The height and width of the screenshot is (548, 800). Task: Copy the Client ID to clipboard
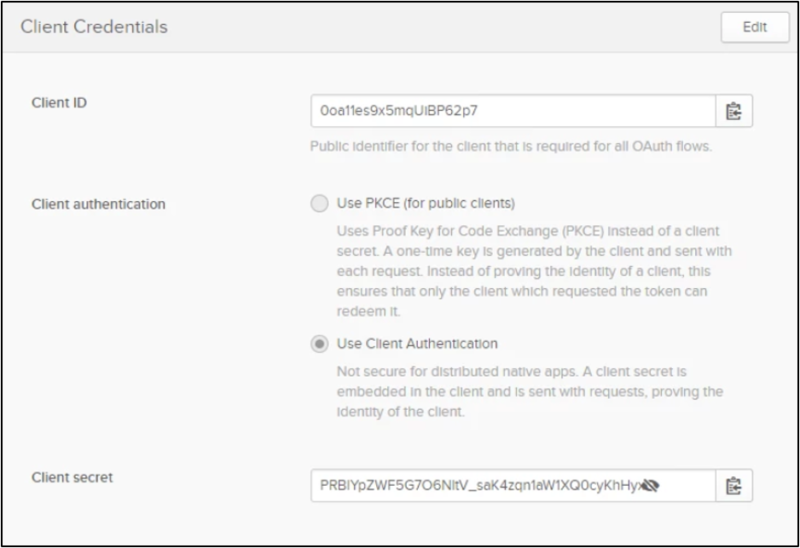(734, 111)
